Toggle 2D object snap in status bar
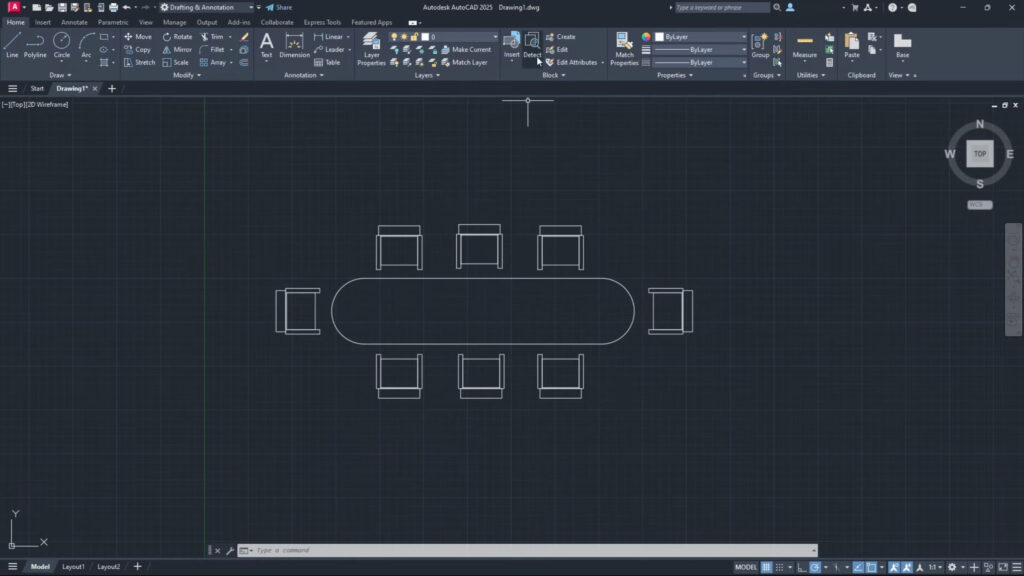This screenshot has height=576, width=1024. pyautogui.click(x=871, y=567)
